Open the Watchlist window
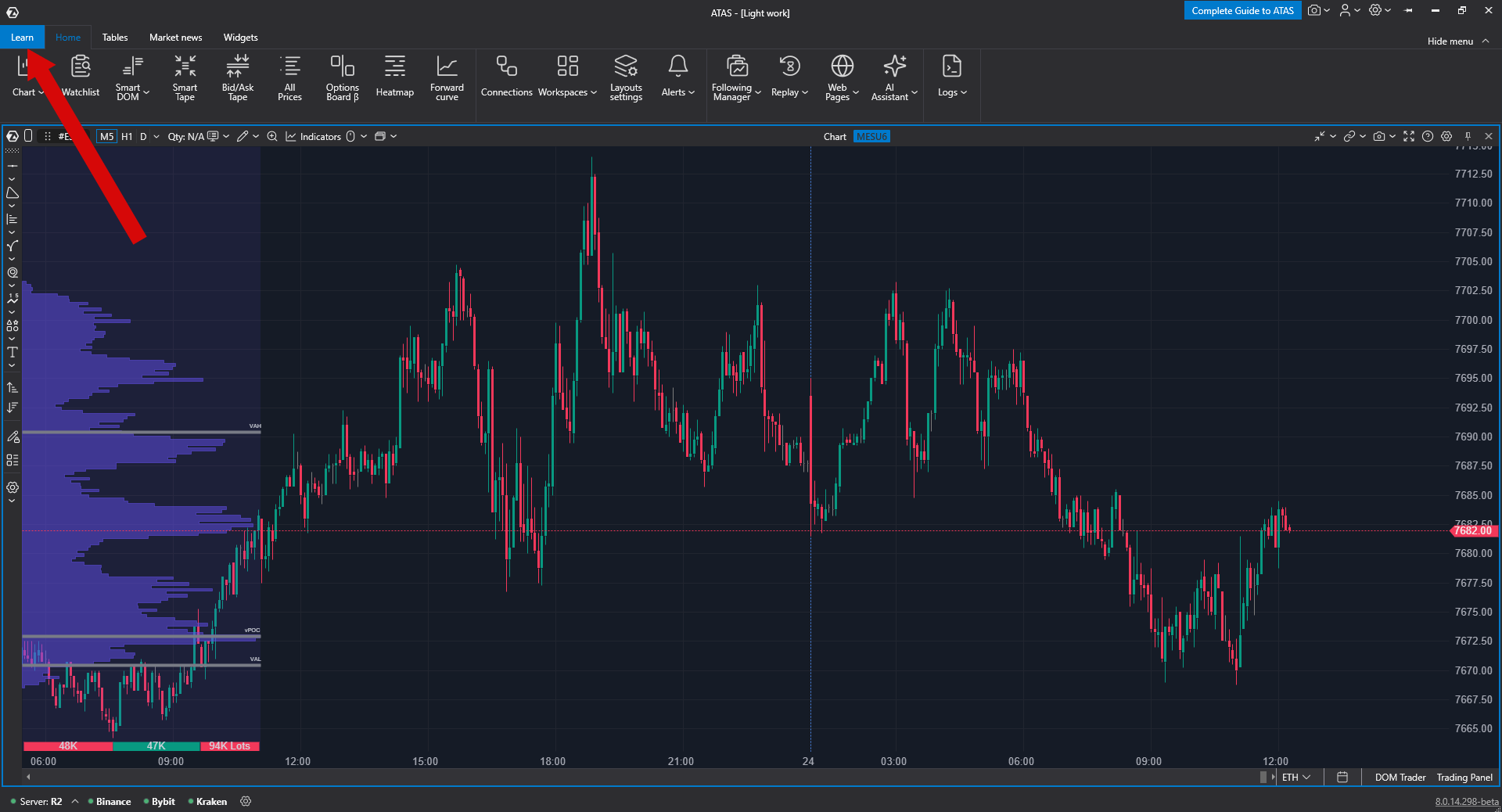 coord(81,76)
